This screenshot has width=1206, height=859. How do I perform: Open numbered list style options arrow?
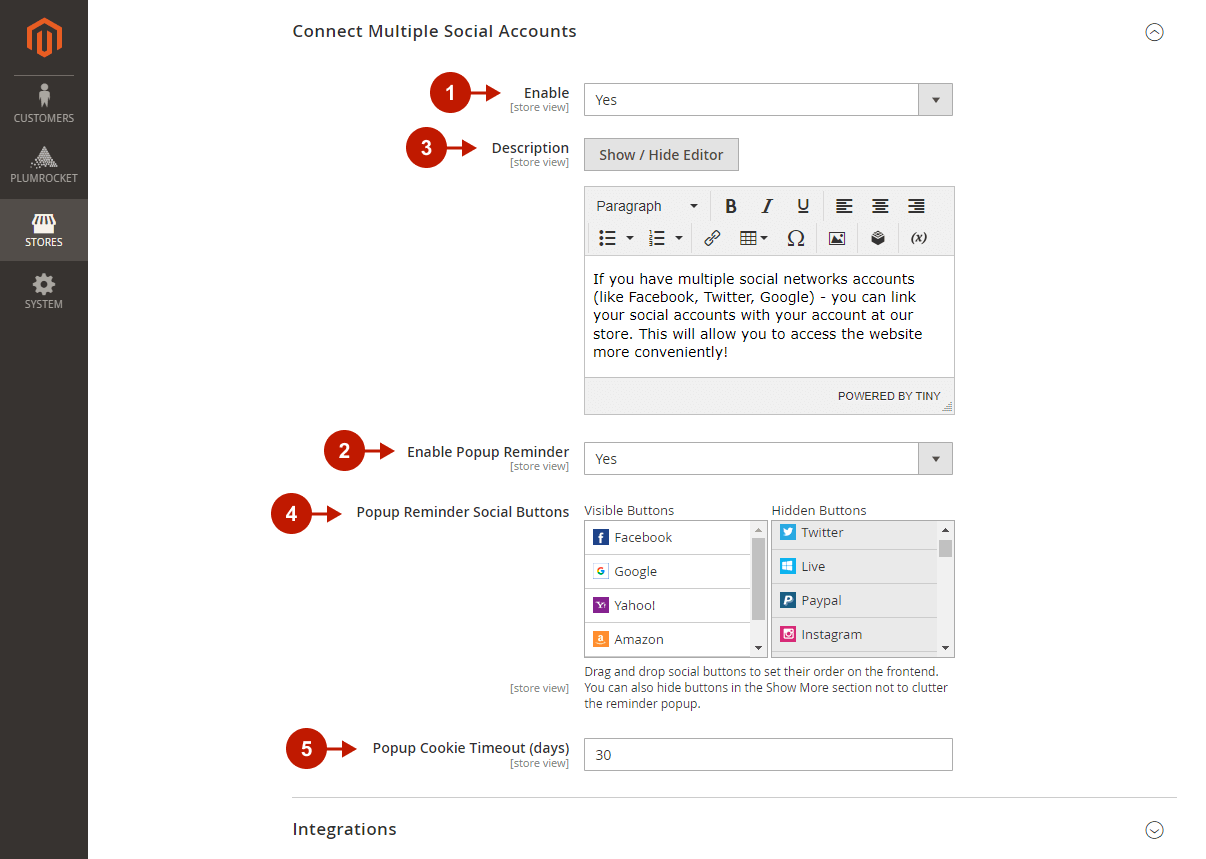[679, 238]
